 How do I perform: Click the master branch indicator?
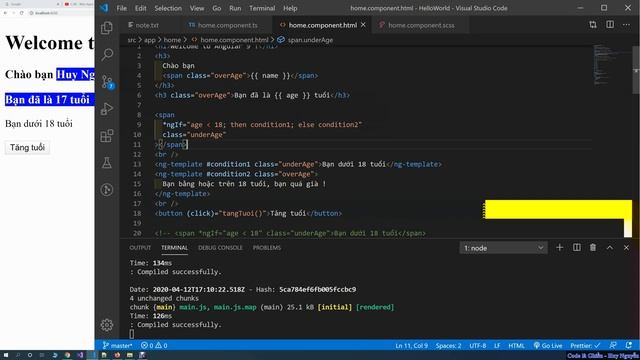pos(117,345)
